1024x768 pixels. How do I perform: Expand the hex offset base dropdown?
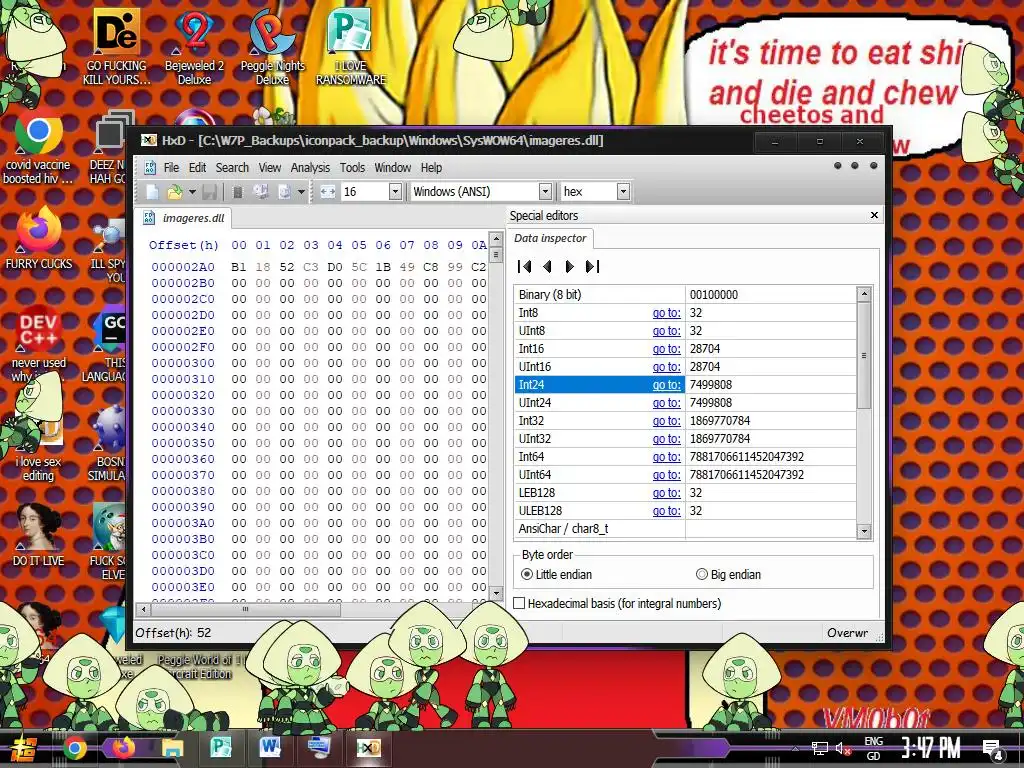click(x=623, y=192)
